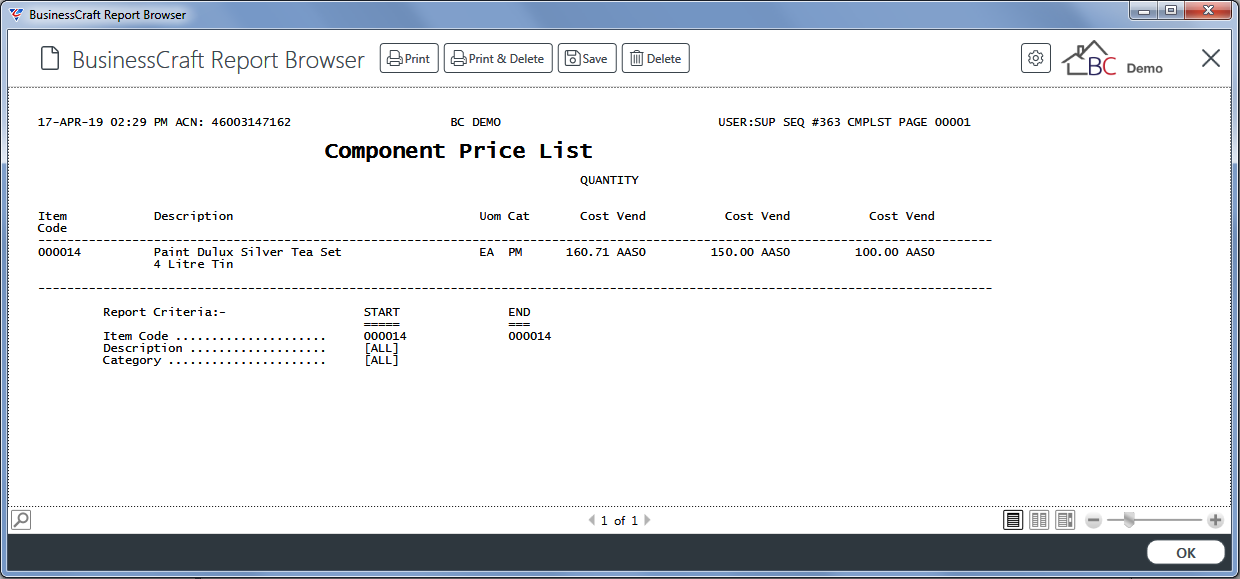
Task: Zoom in with the plus button
Action: [x=1215, y=521]
